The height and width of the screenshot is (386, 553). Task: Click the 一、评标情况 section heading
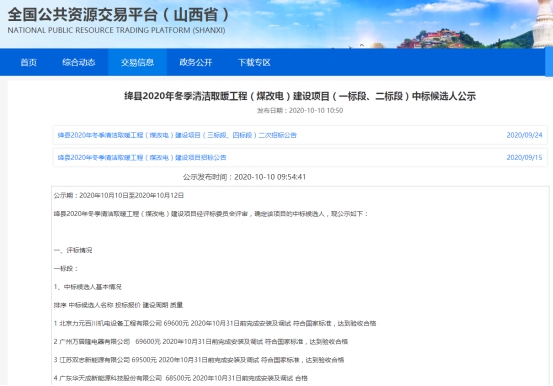pos(73,250)
